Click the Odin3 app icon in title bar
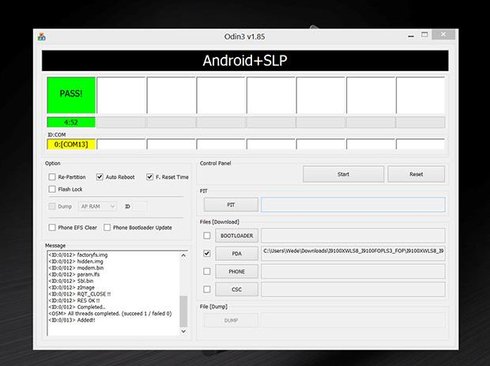Image resolution: width=490 pixels, height=366 pixels. click(42, 37)
